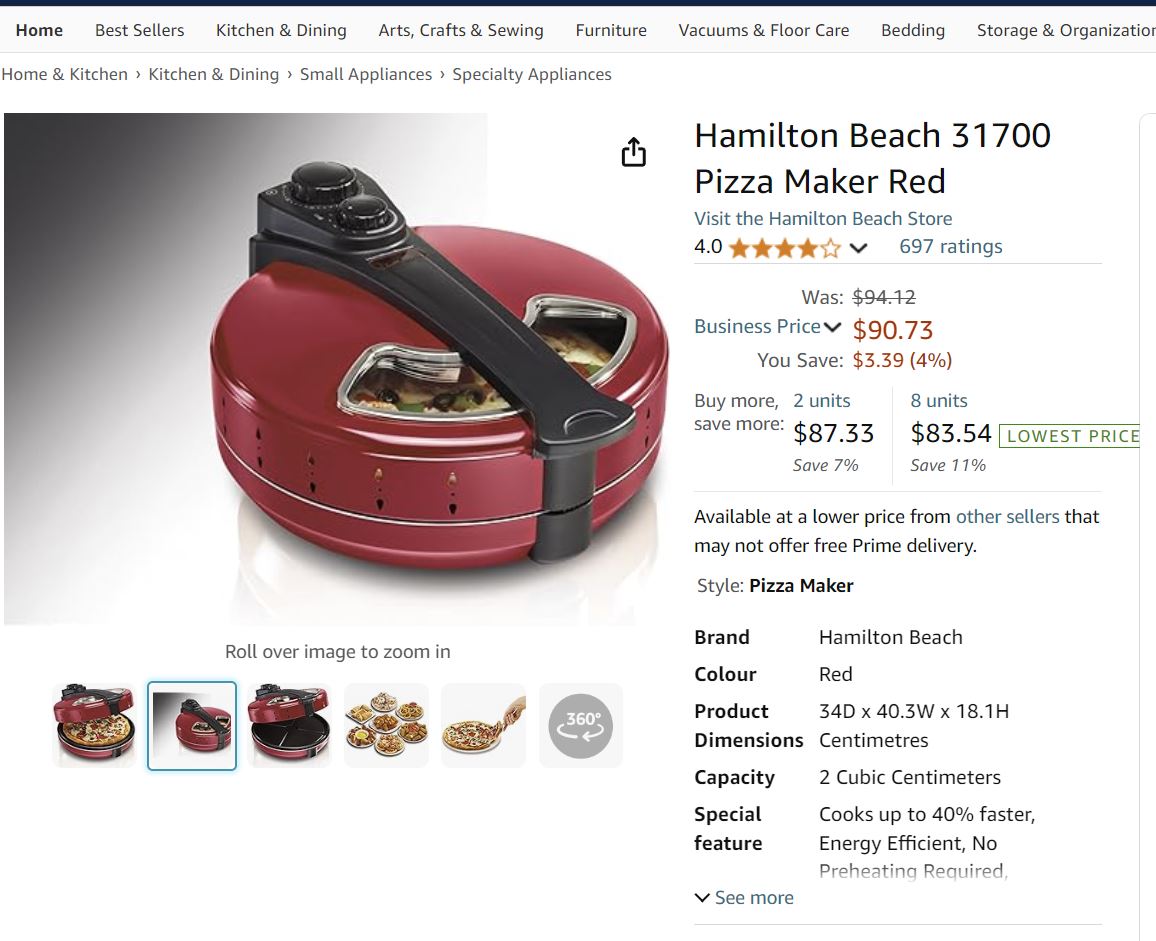The width and height of the screenshot is (1156, 941).
Task: Select thumbnail of empty open pizza maker
Action: (289, 726)
